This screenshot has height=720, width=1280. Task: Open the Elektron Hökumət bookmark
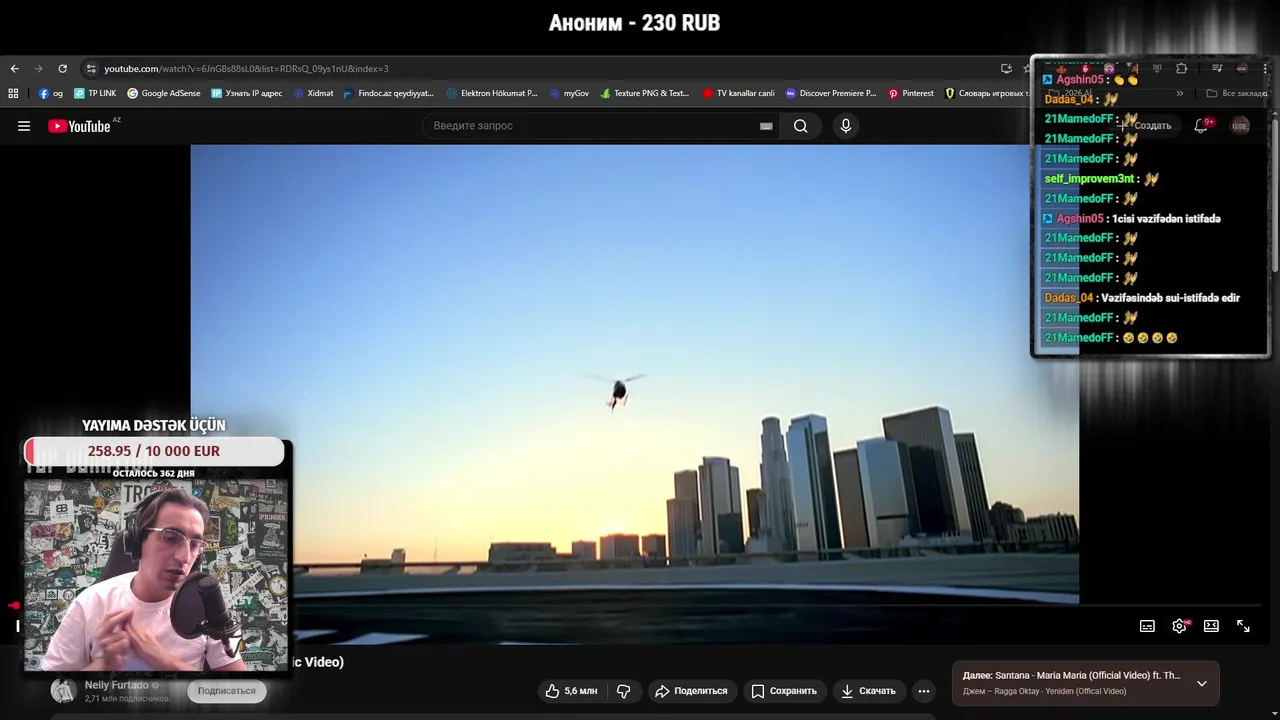[x=492, y=93]
